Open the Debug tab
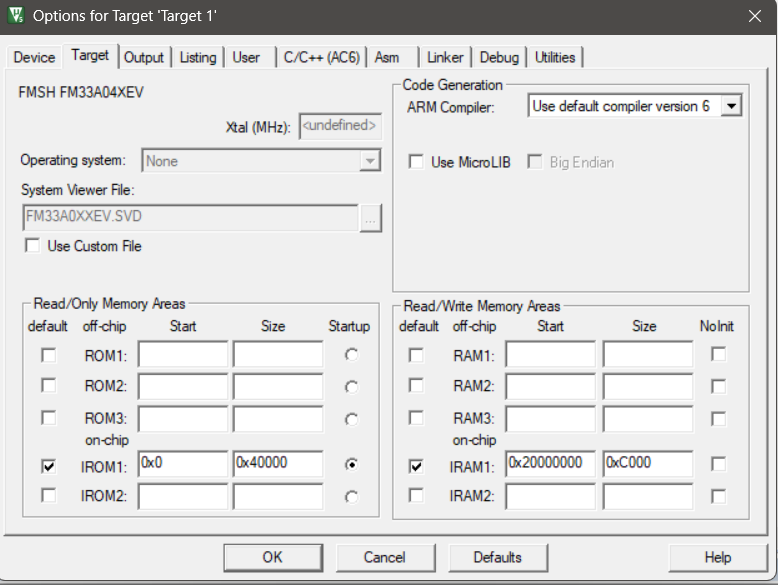Screen dimensions: 778x585 point(499,58)
